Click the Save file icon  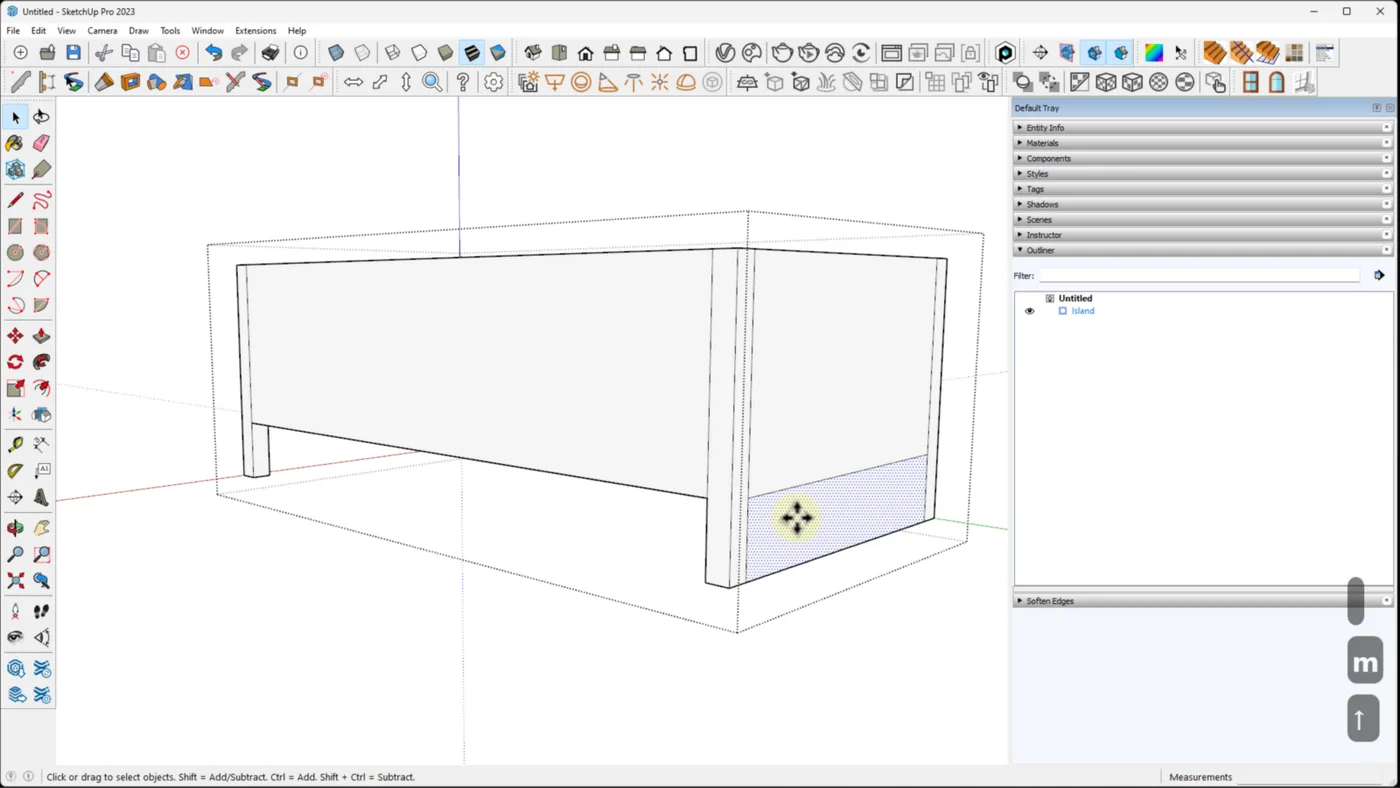[73, 53]
